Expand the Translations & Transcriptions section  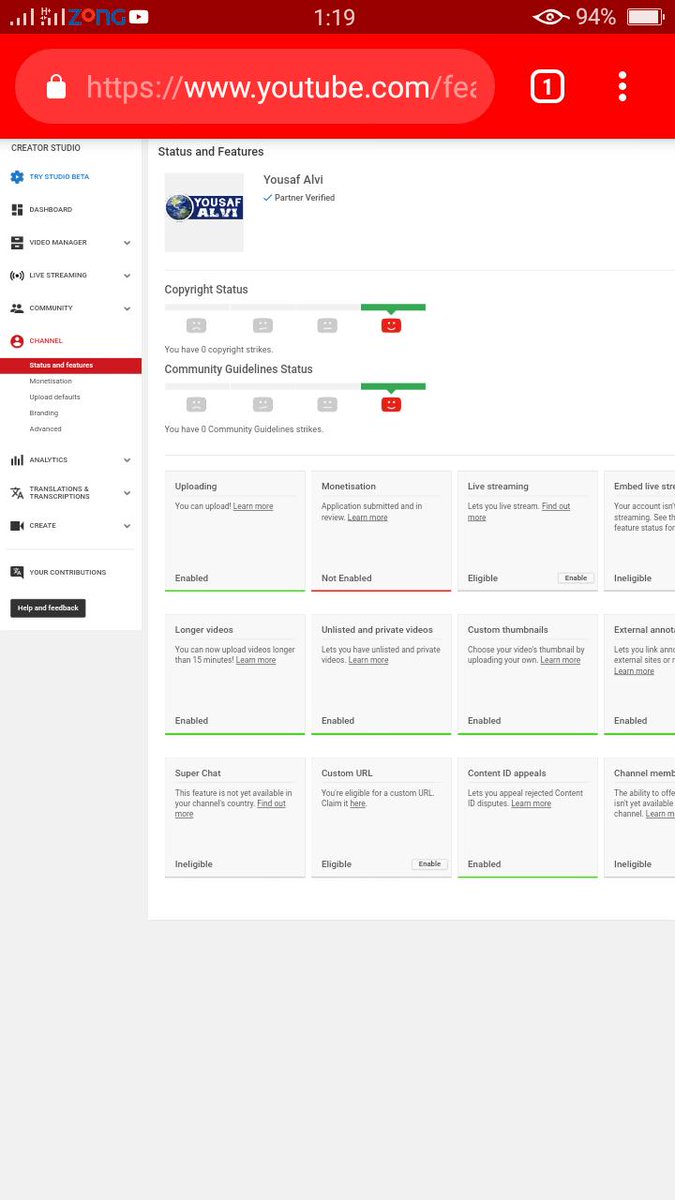click(127, 493)
